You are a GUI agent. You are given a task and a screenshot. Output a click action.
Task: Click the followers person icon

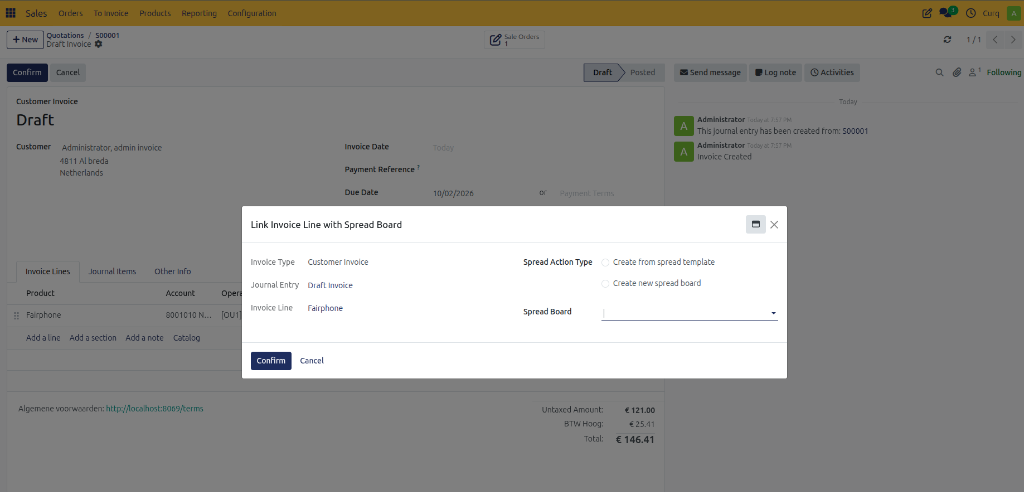click(974, 72)
